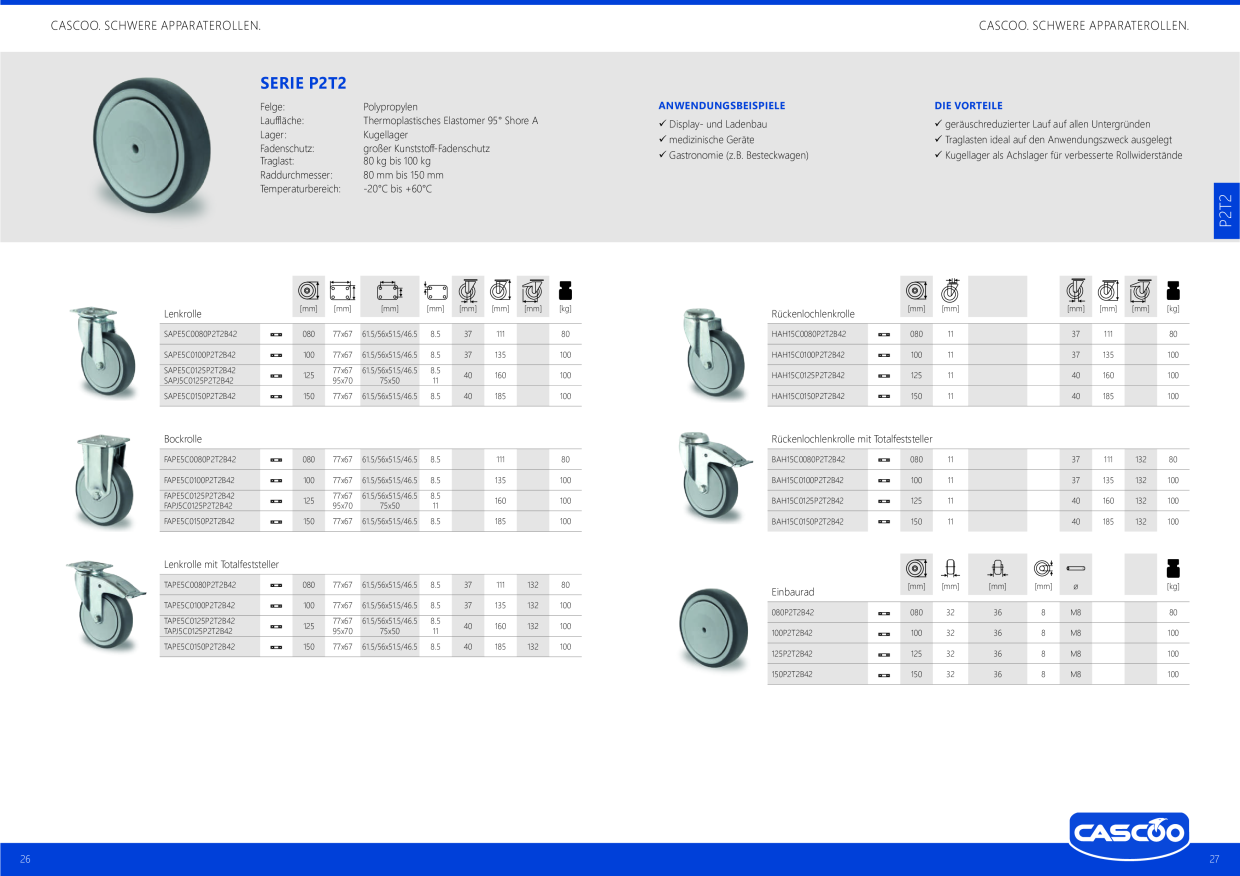Click the bearing icon in the FAPE5C0100P2T2B42 row

[277, 480]
